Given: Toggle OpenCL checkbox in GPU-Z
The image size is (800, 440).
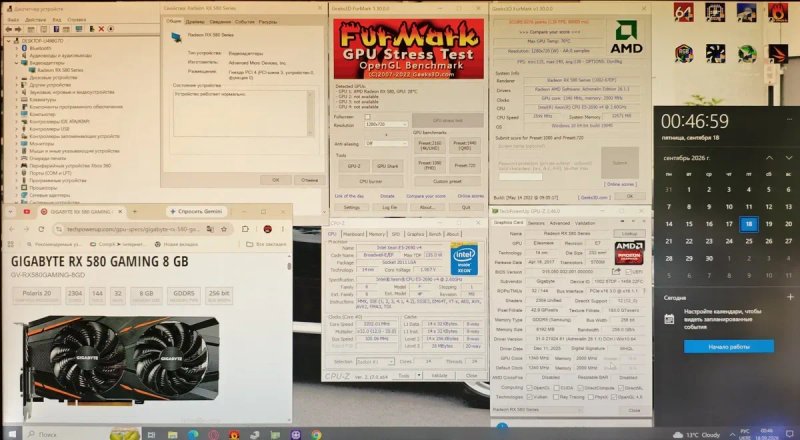Looking at the screenshot, I should click(x=530, y=388).
